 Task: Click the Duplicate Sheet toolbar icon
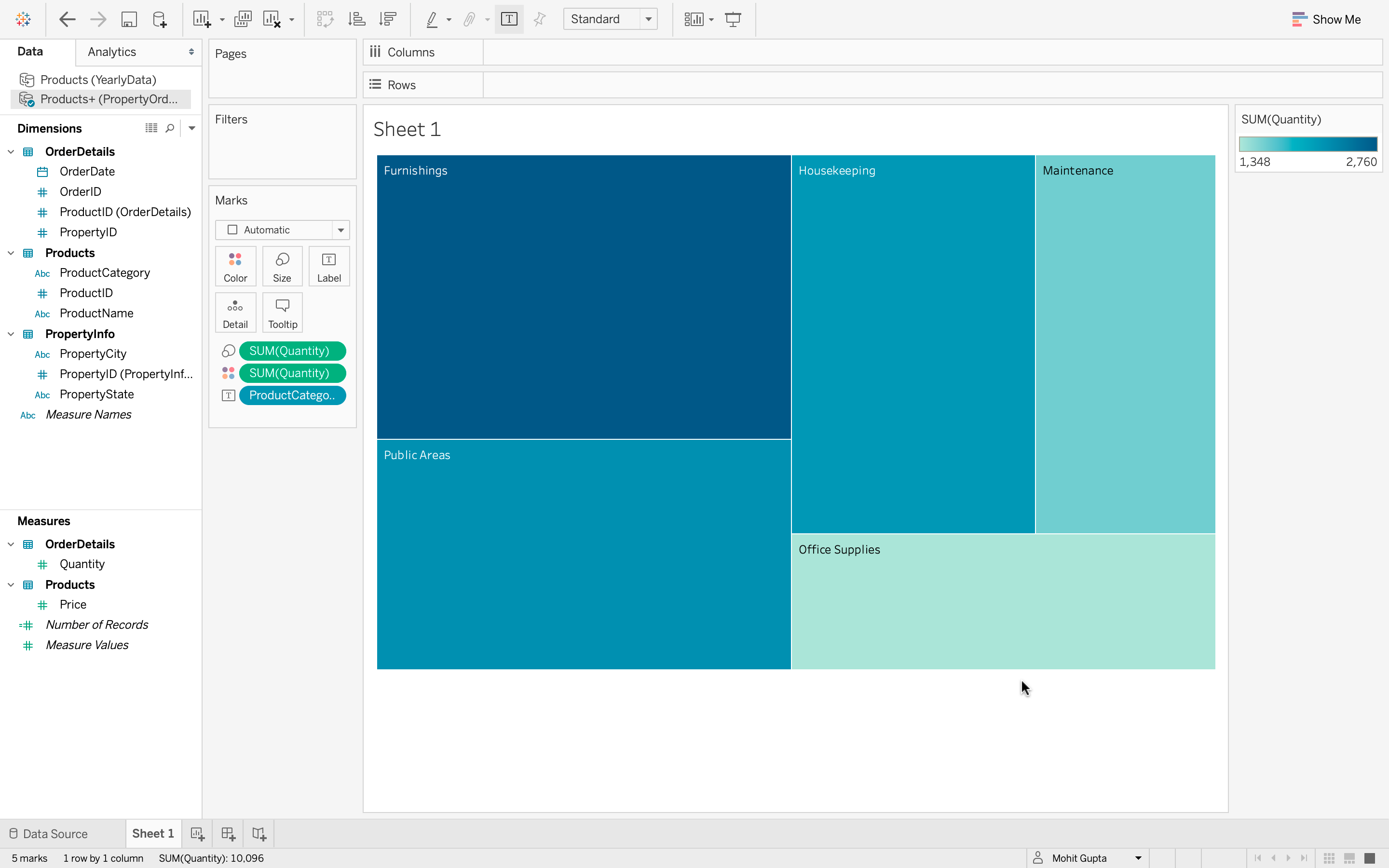[x=243, y=19]
